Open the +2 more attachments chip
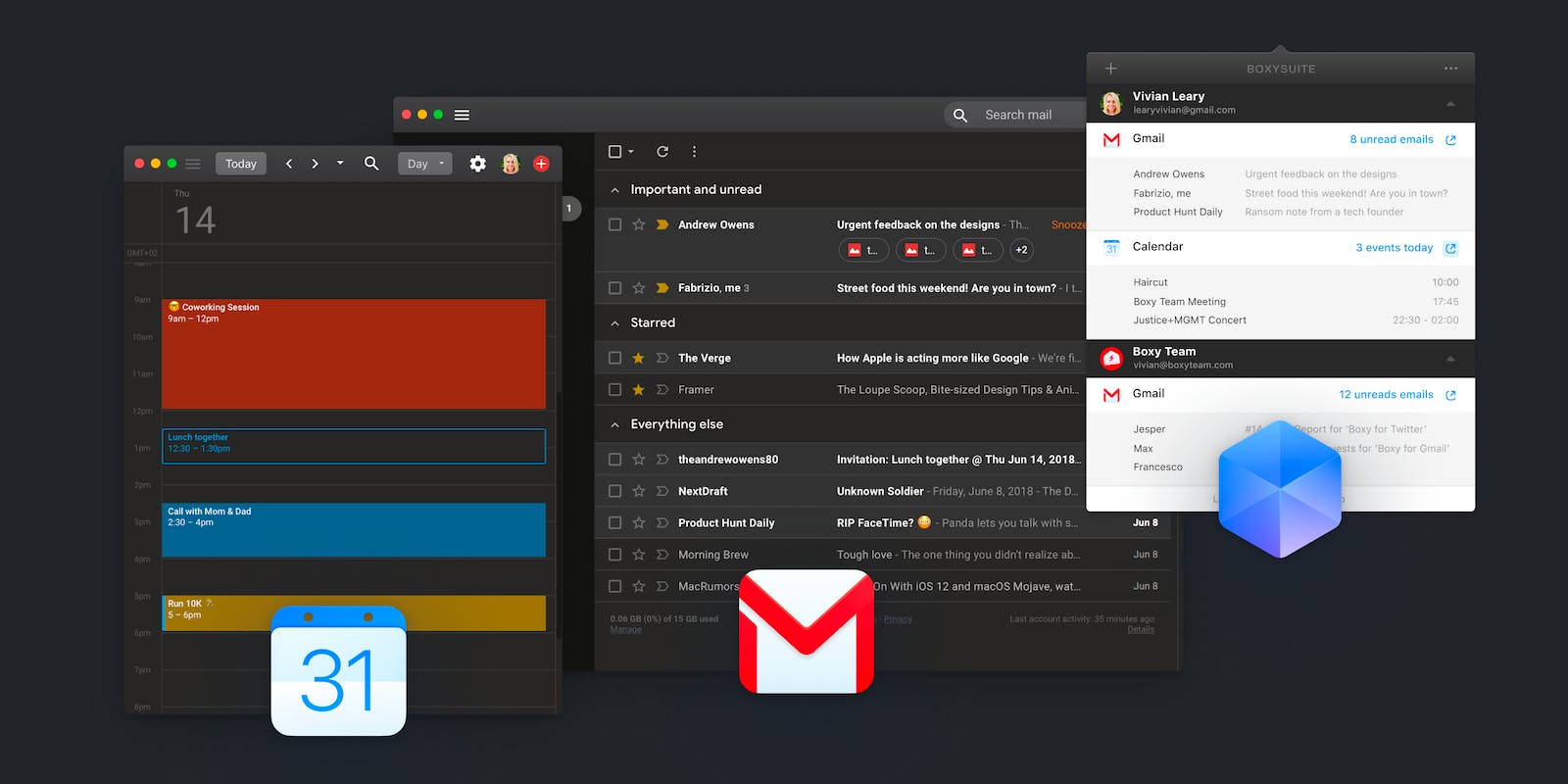 (x=1021, y=250)
